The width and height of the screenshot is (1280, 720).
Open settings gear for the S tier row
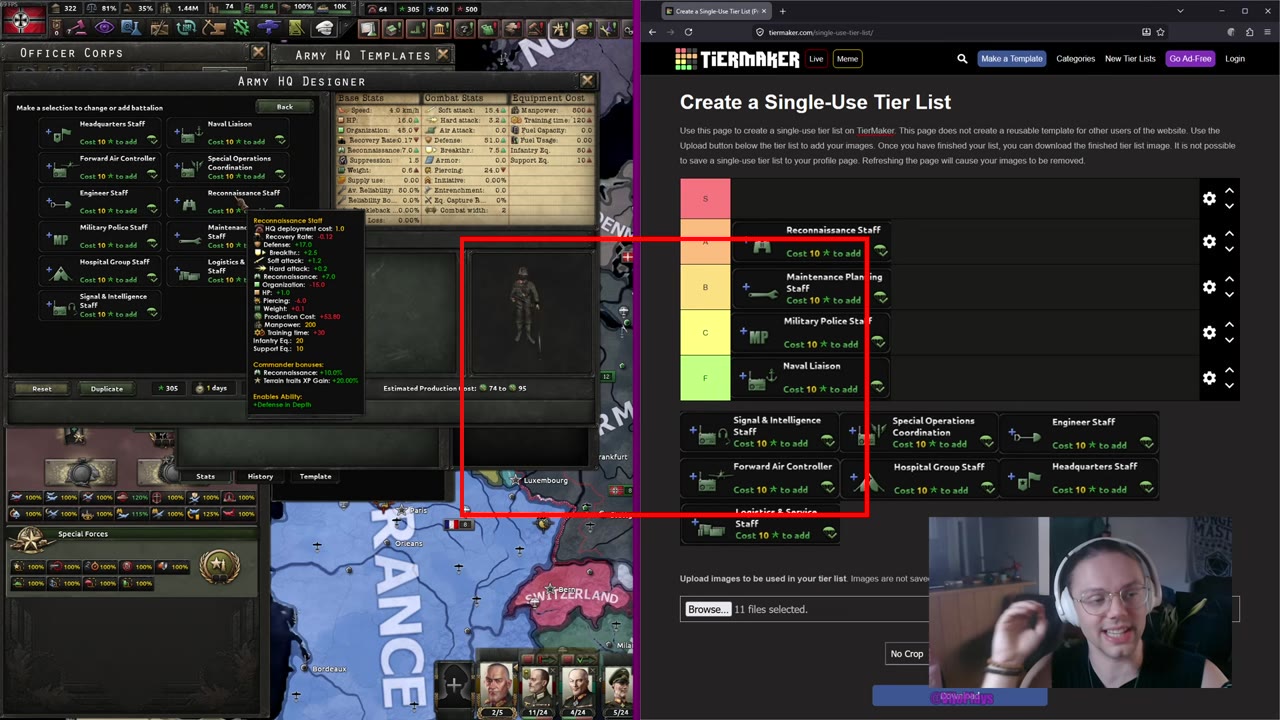click(x=1209, y=198)
